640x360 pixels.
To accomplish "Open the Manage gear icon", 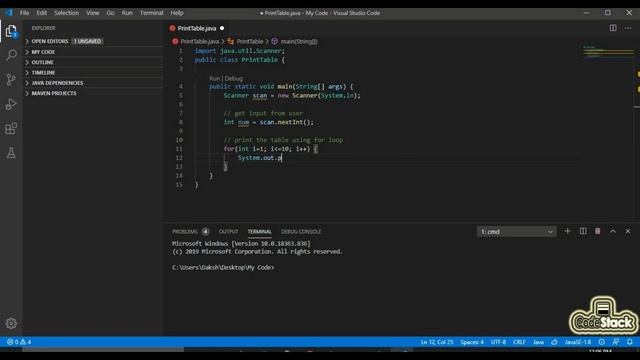I will point(11,323).
